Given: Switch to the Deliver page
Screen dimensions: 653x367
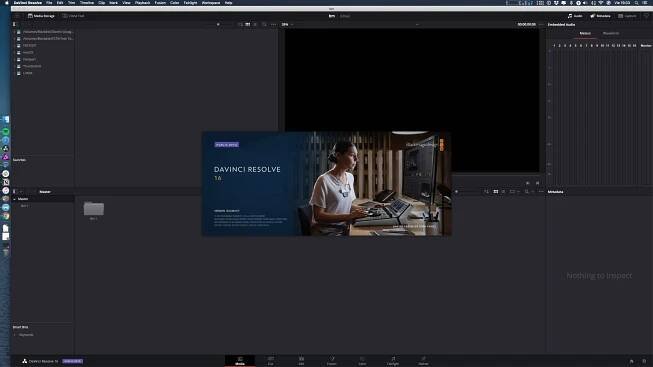Looking at the screenshot, I should click(423, 361).
